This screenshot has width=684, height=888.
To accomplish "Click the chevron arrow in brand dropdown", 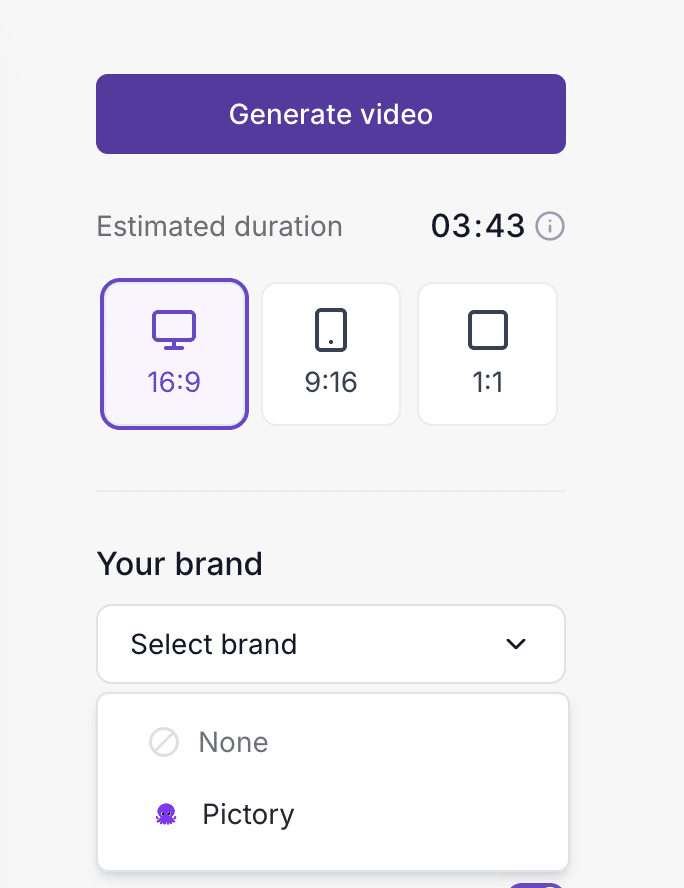I will click(x=516, y=644).
